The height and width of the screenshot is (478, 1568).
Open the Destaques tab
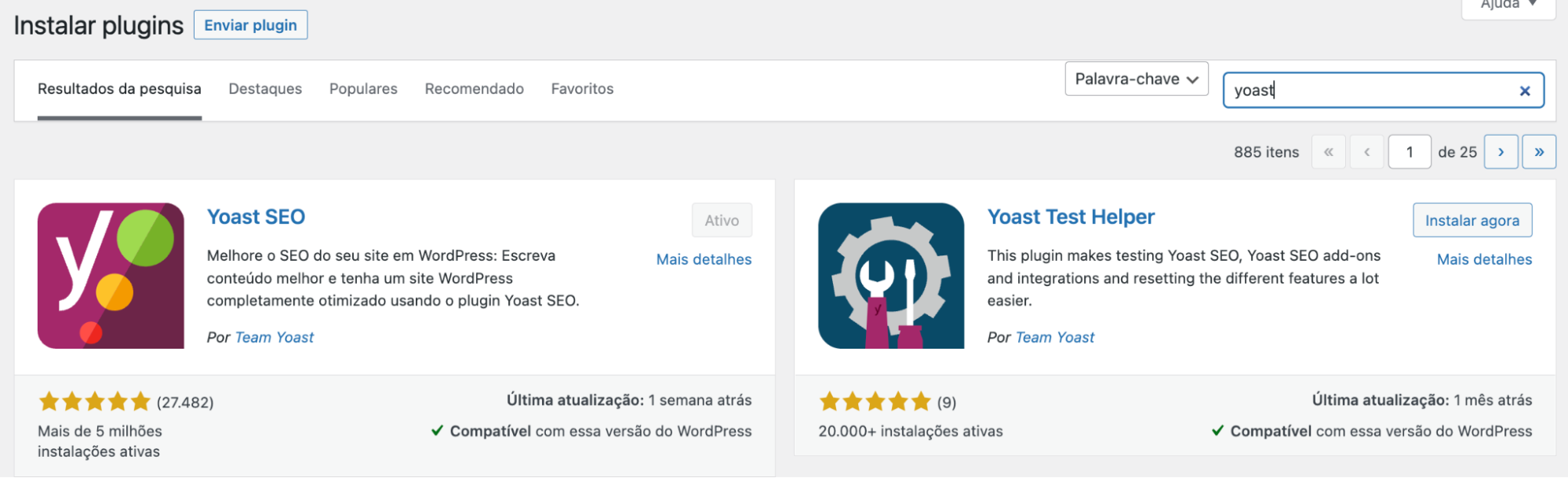265,89
